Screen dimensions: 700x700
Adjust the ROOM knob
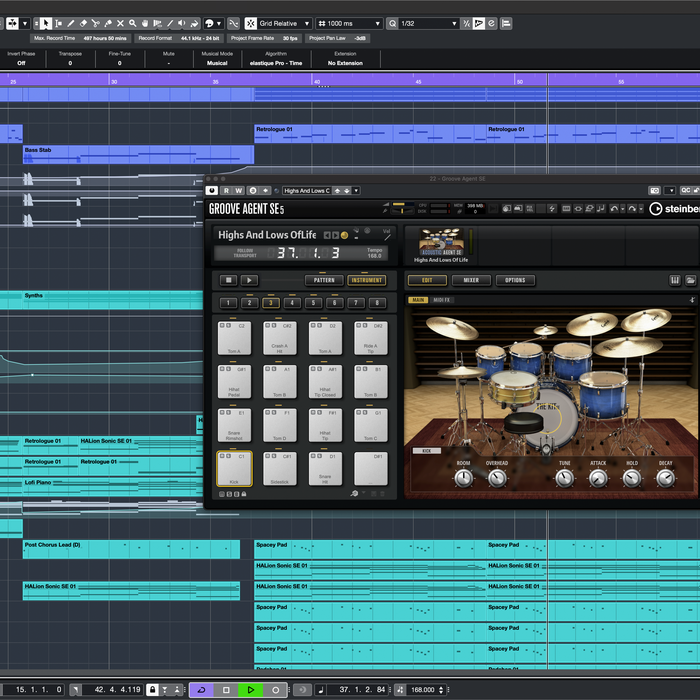(463, 479)
